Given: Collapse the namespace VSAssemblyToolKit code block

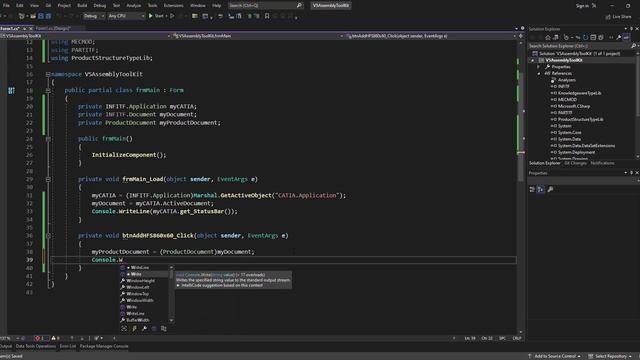Looking at the screenshot, I should tap(48, 74).
